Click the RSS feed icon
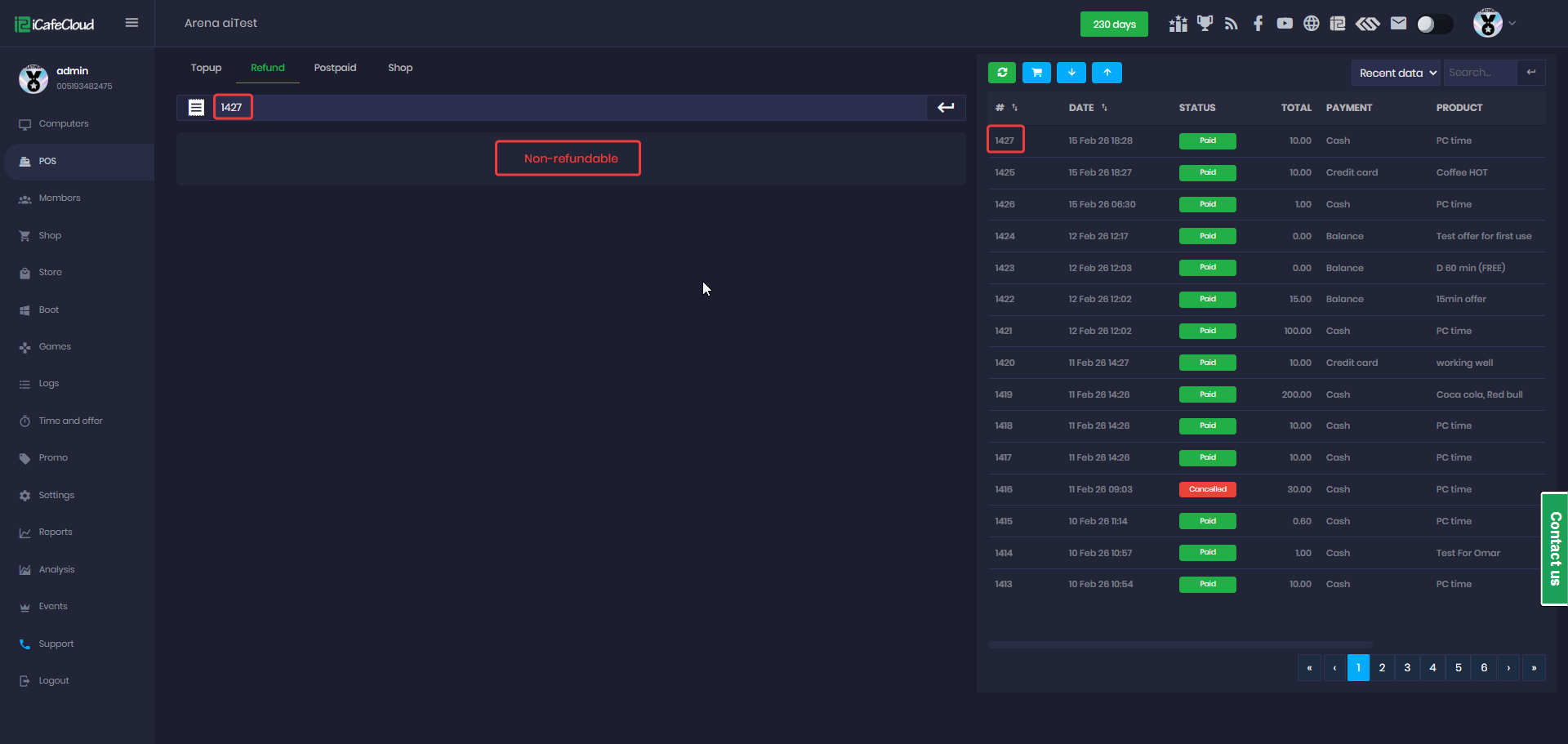 click(x=1231, y=24)
